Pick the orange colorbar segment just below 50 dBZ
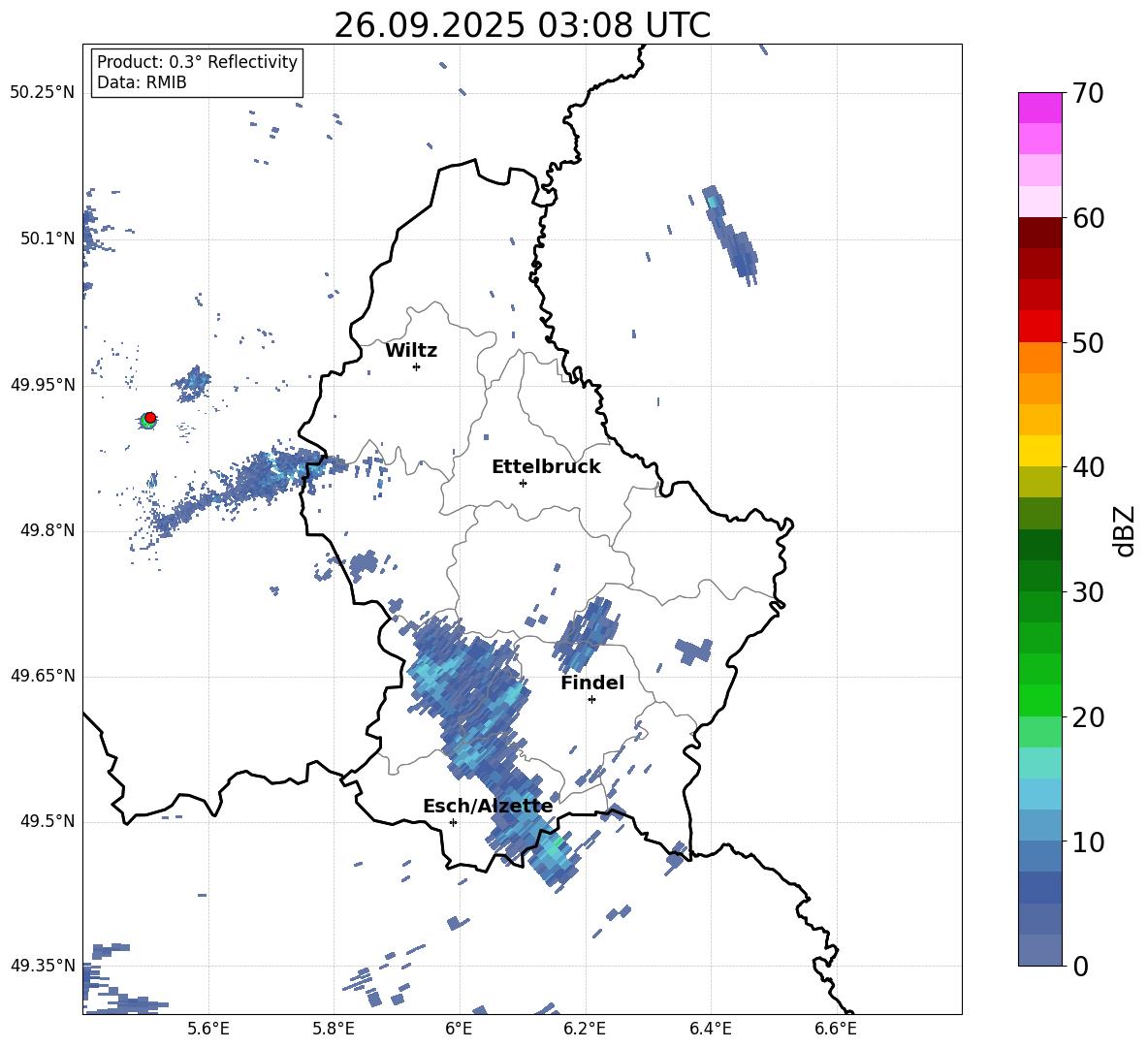1148x1048 pixels. click(x=1039, y=358)
